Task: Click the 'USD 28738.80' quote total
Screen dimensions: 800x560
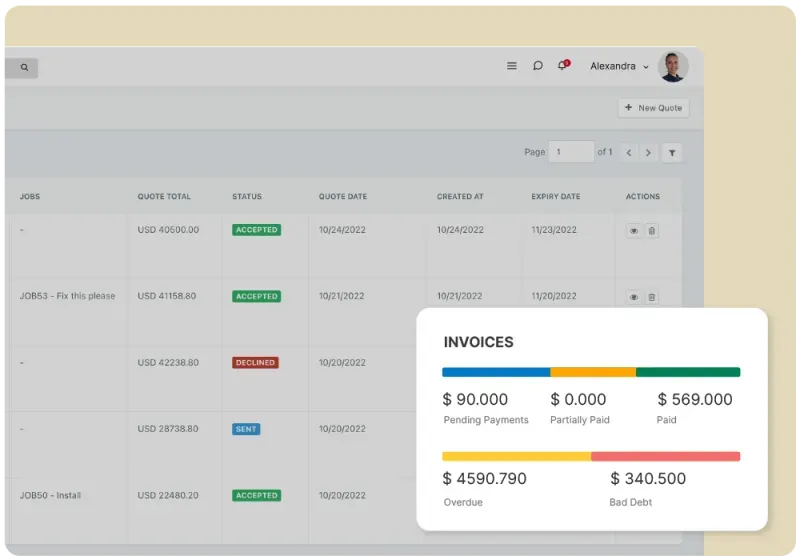Action: click(x=168, y=428)
